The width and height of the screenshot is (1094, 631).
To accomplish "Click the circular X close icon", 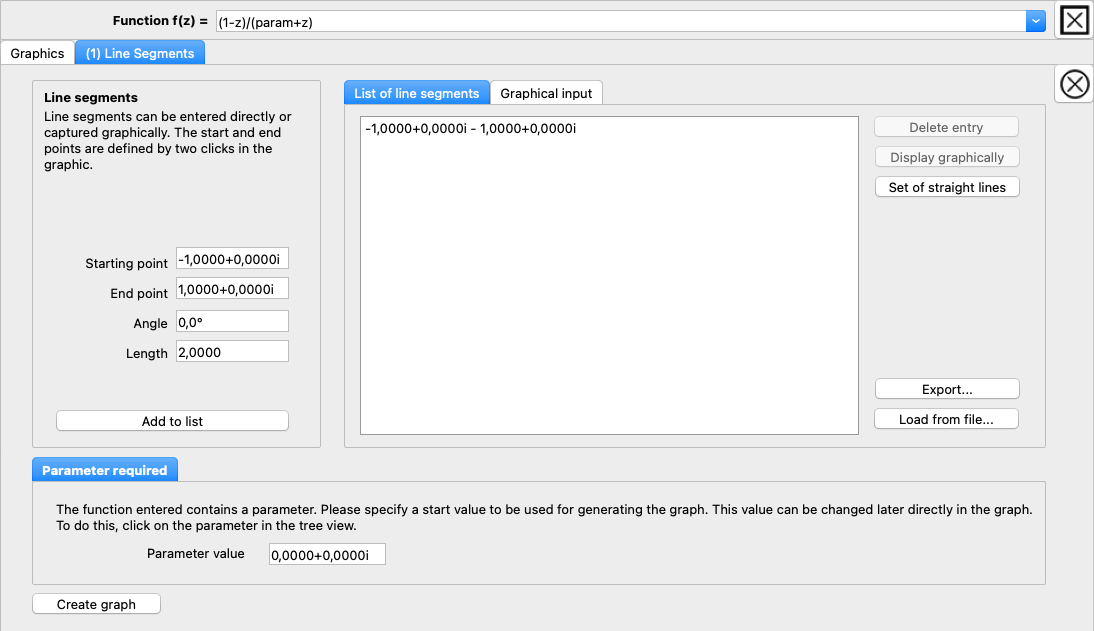I will click(x=1074, y=85).
